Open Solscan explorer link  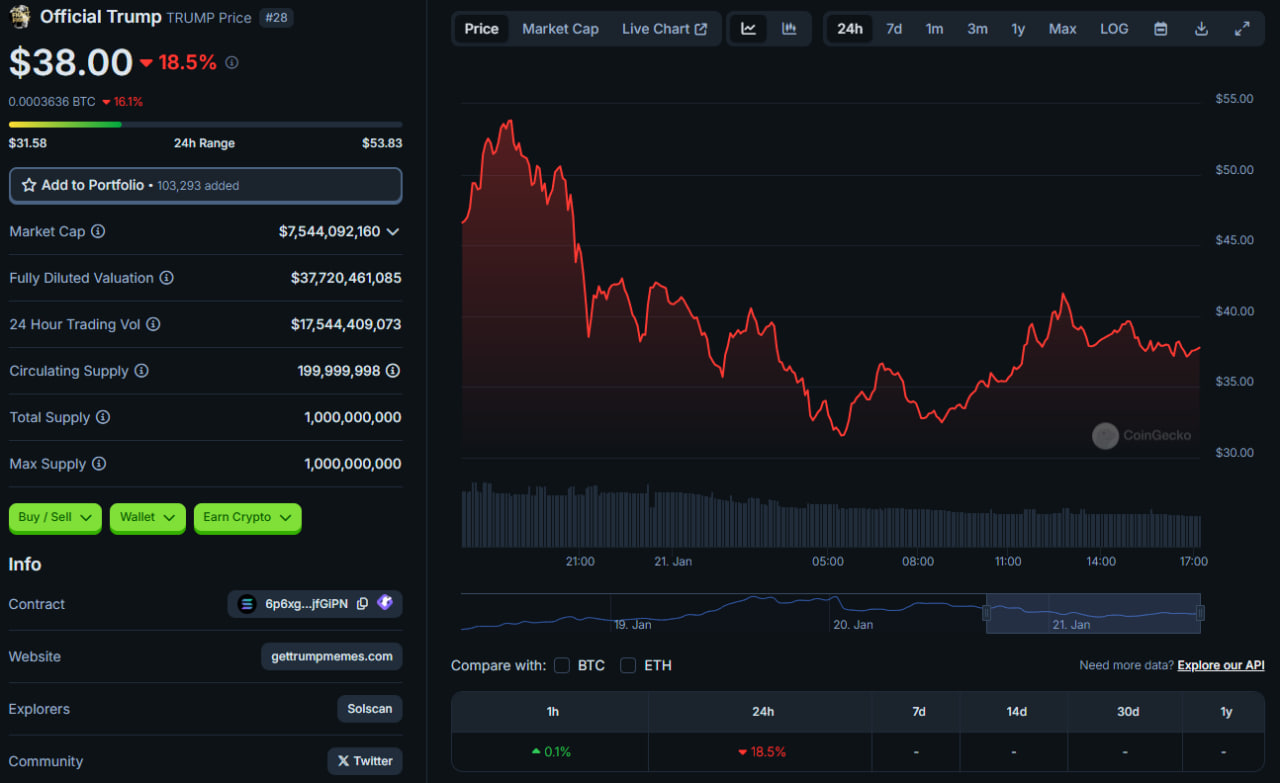(x=370, y=709)
